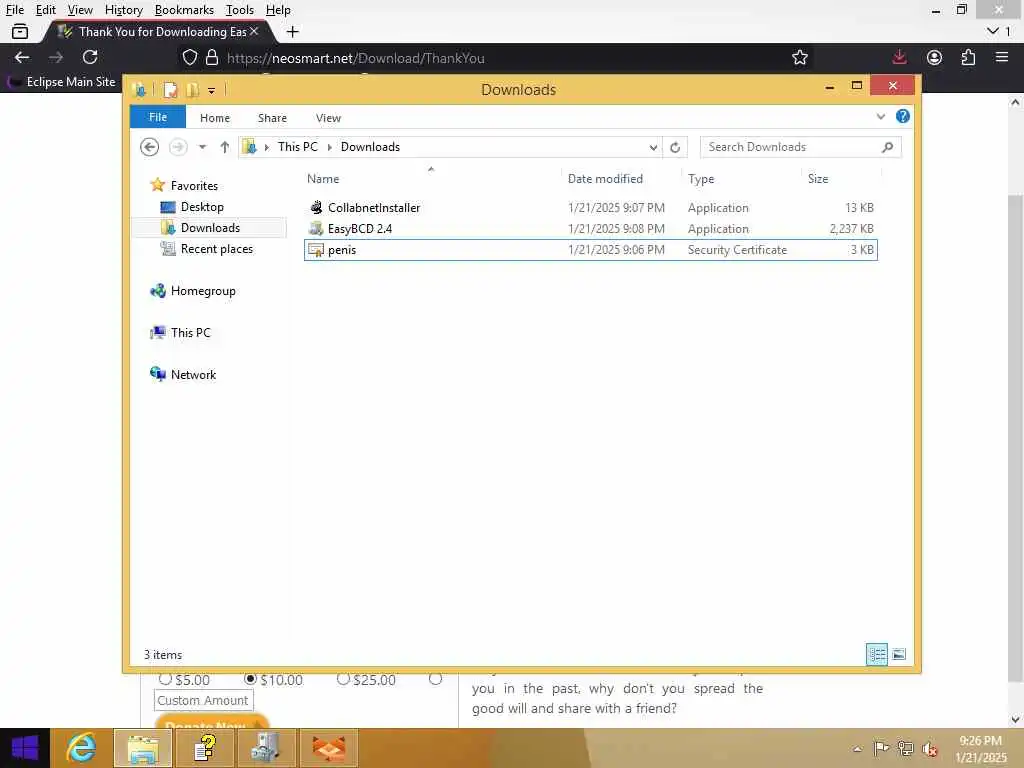Click the site security lock icon
Image resolution: width=1024 pixels, height=768 pixels.
pyautogui.click(x=212, y=57)
